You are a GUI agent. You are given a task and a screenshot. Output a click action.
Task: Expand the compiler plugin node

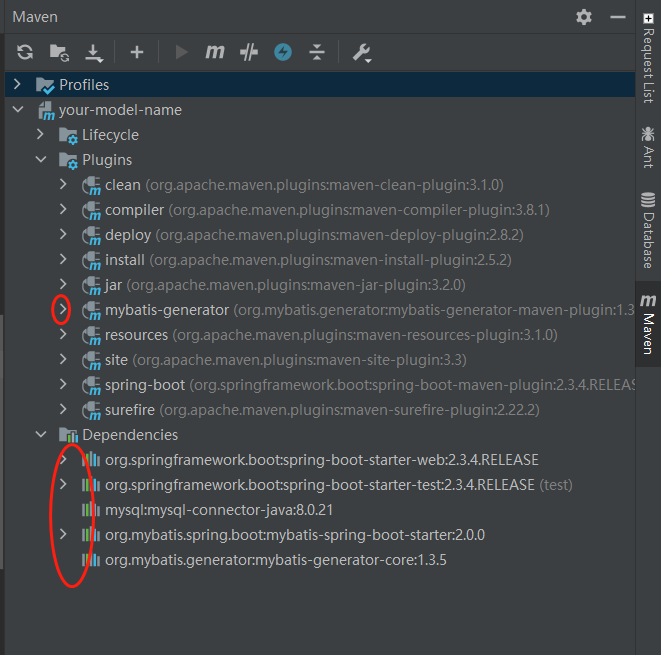(x=63, y=209)
